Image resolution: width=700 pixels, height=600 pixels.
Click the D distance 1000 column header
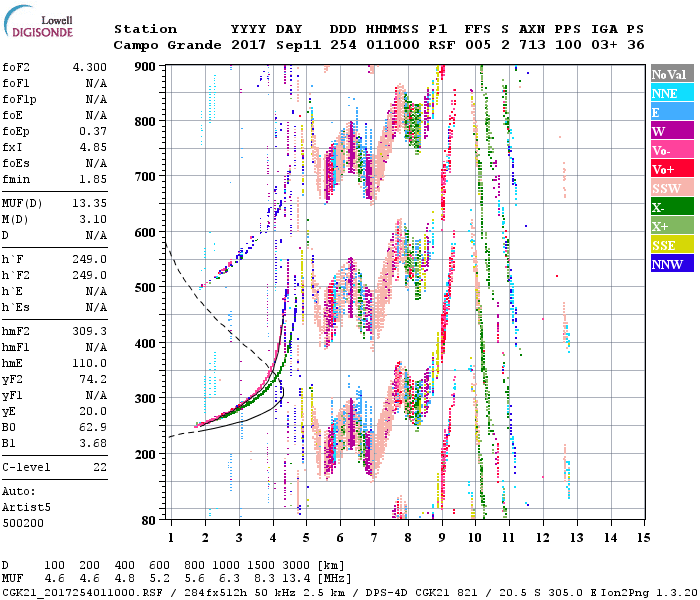coord(226,566)
